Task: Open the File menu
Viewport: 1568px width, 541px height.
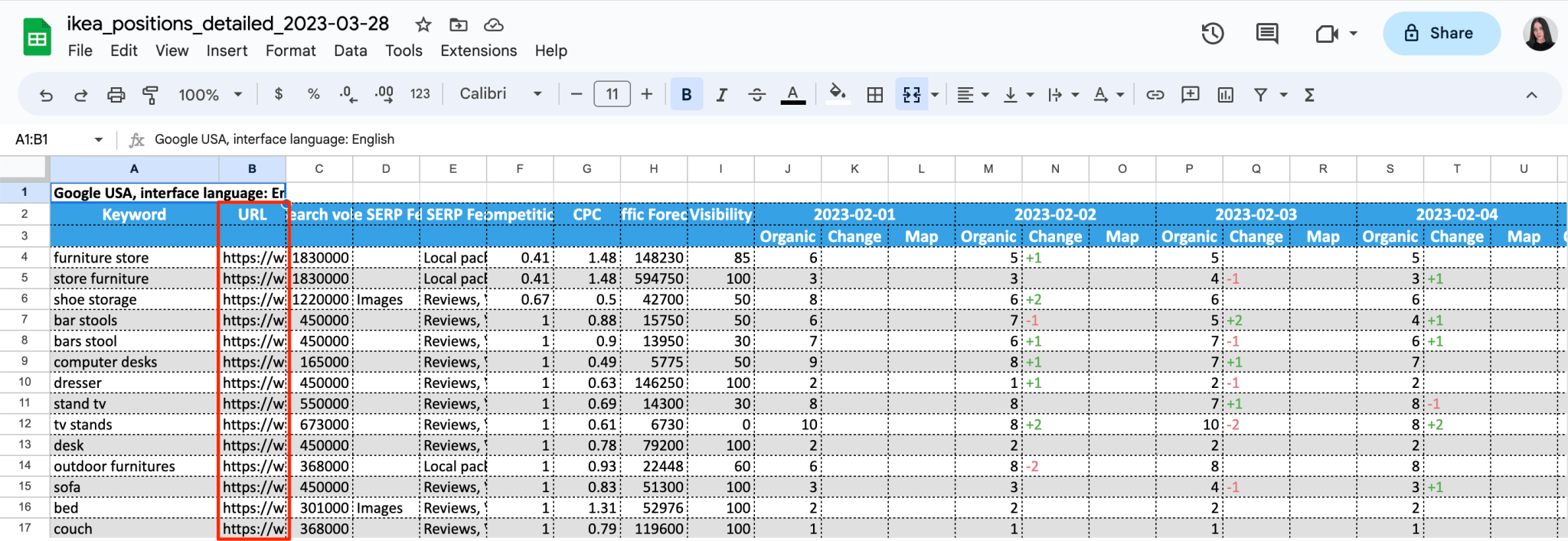Action: (x=80, y=51)
